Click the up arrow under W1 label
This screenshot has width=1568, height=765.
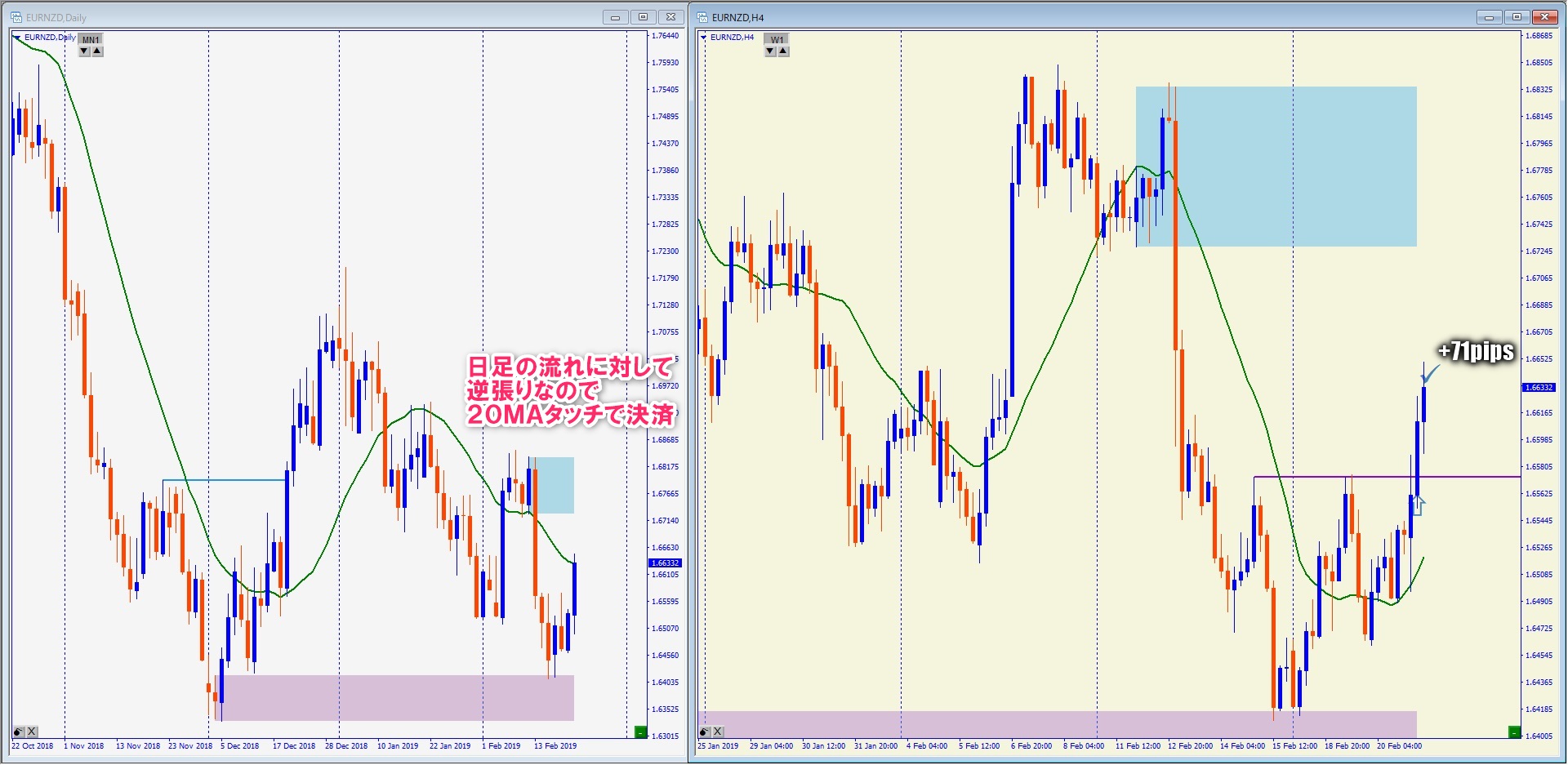pyautogui.click(x=783, y=51)
